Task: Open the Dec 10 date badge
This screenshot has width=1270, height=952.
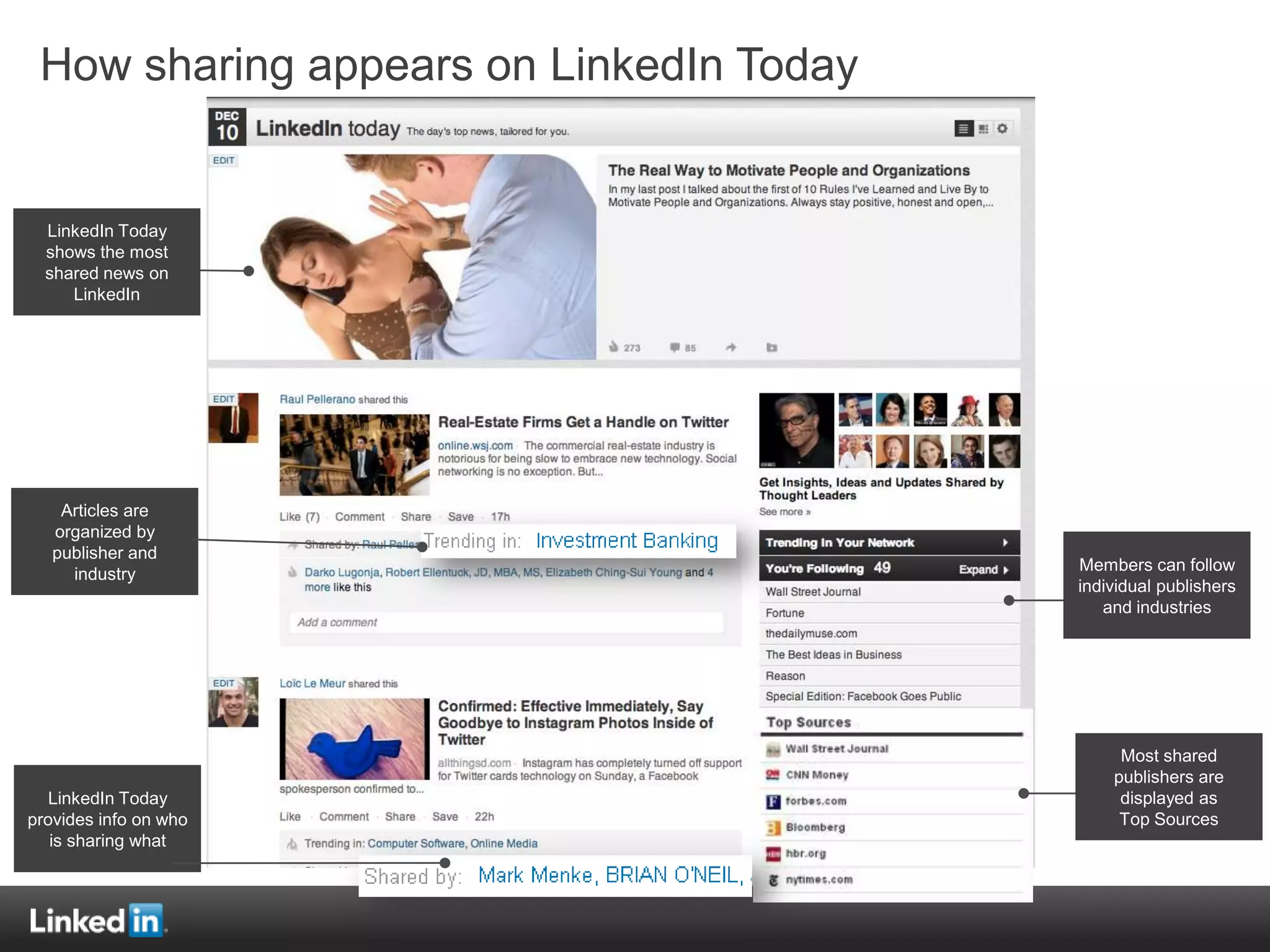Action: coord(227,127)
